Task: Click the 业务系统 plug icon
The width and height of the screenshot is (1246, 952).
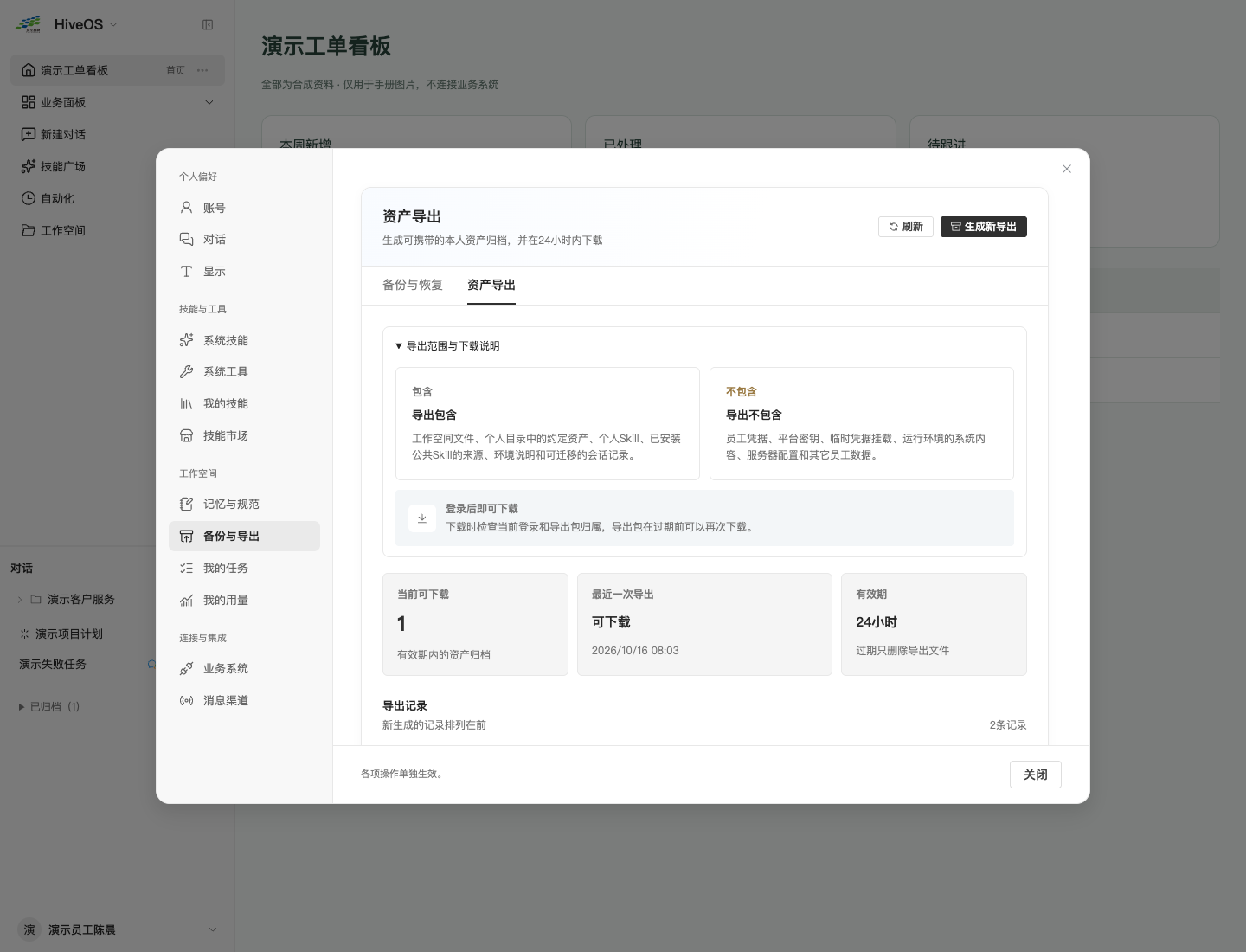Action: (186, 669)
